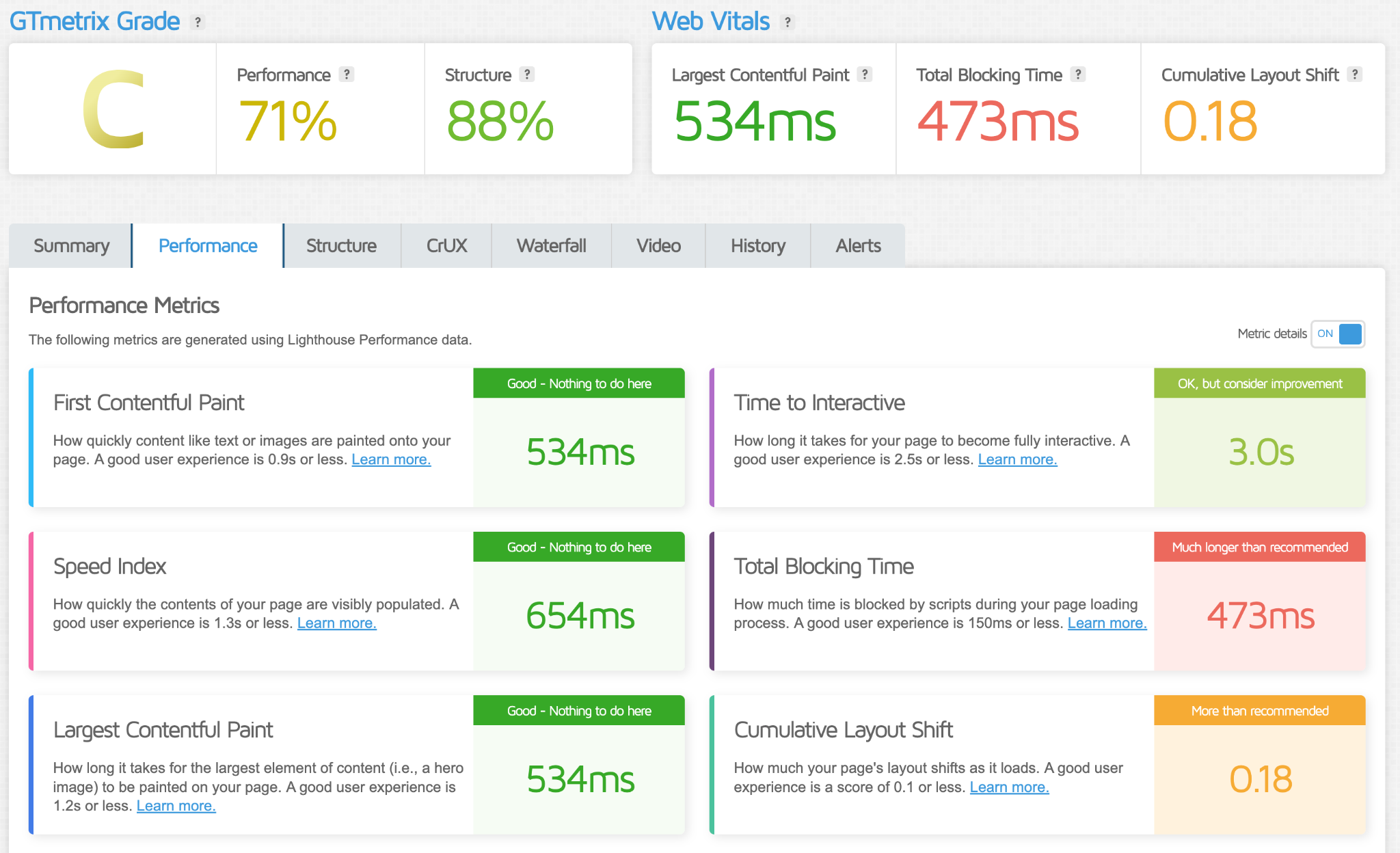The width and height of the screenshot is (1400, 853).
Task: Click Learn more under First Contentful Paint
Action: 391,459
